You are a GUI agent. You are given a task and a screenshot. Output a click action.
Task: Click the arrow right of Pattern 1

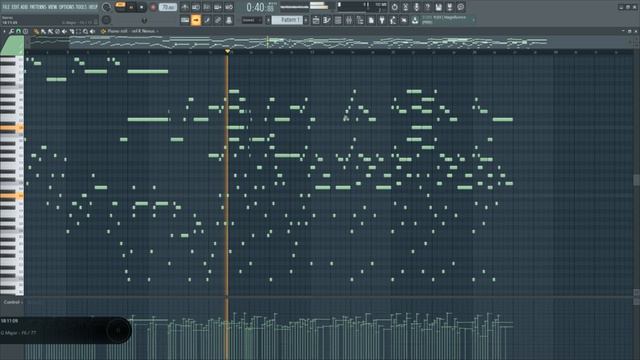(x=306, y=20)
